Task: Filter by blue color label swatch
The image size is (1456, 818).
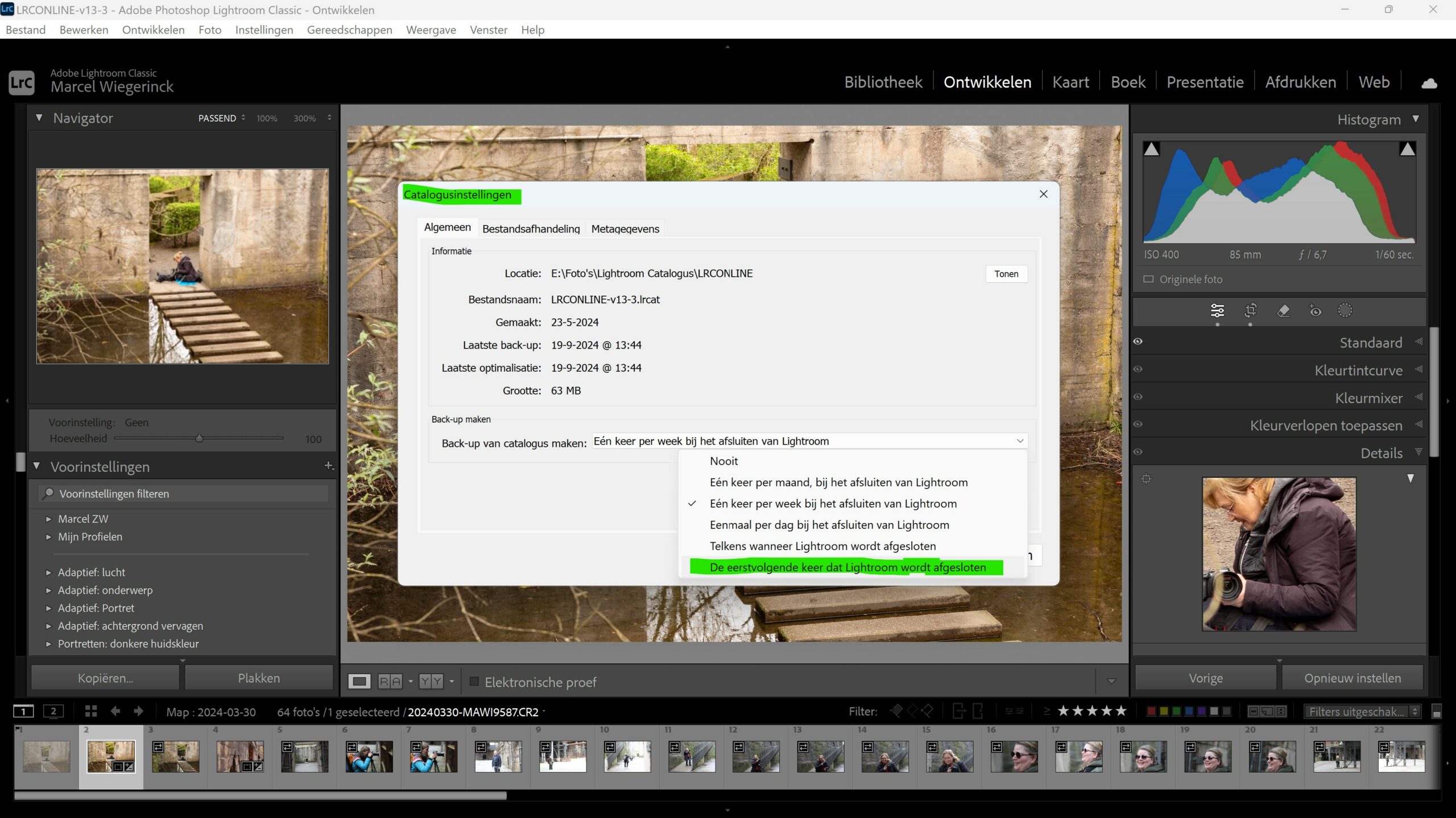Action: point(1189,712)
